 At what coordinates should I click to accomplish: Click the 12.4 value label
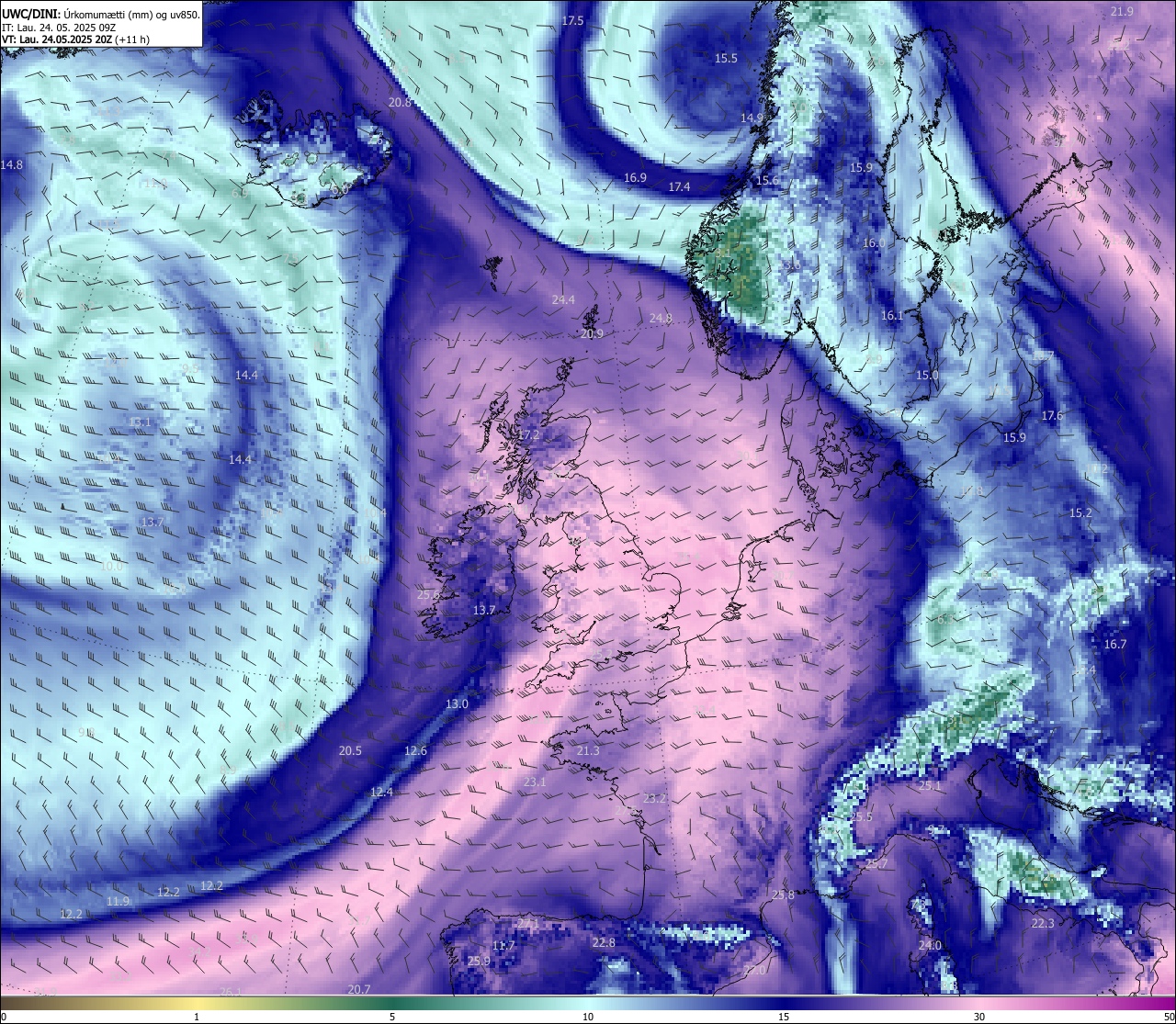pyautogui.click(x=381, y=792)
